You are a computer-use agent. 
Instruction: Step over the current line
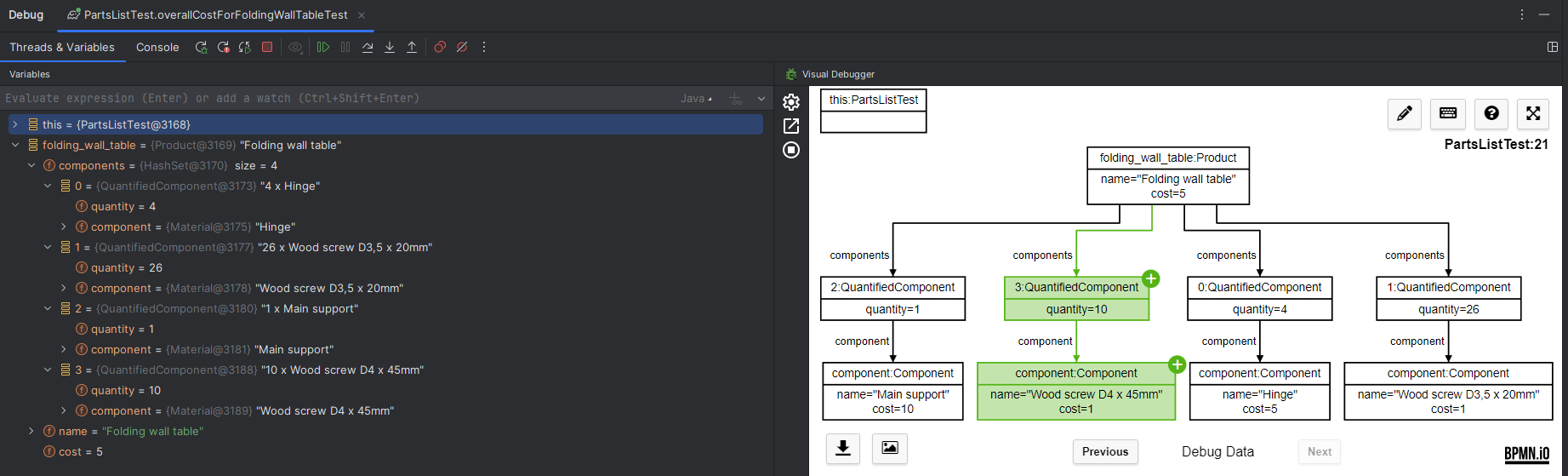[x=368, y=48]
